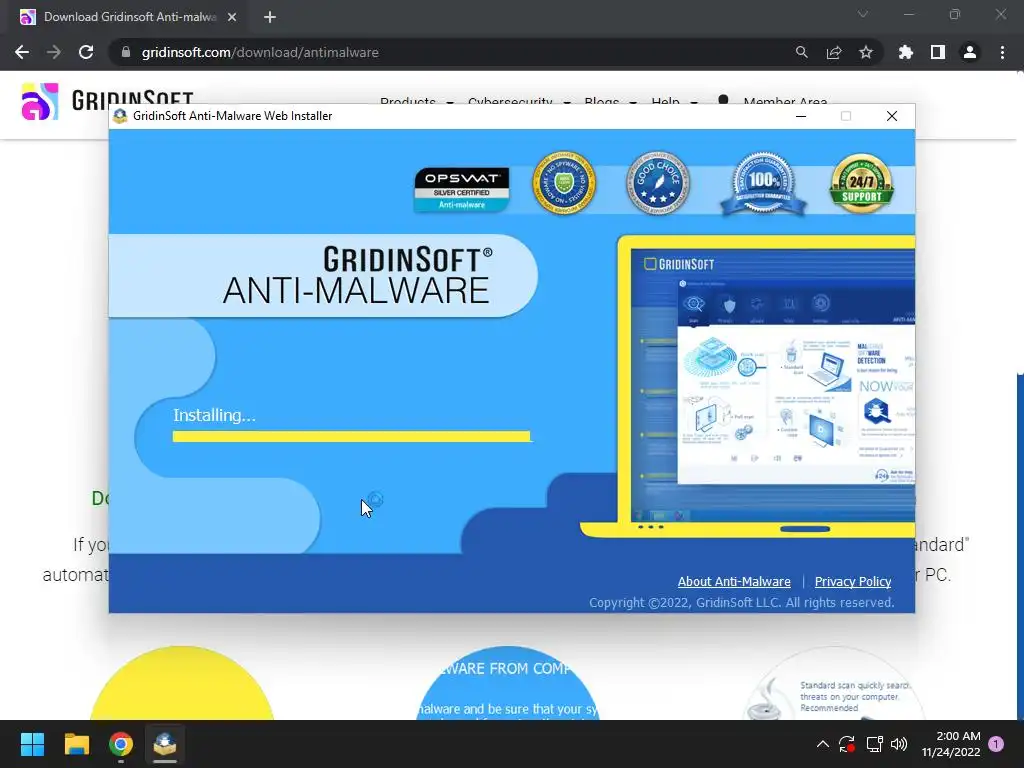
Task: Open a new Chrome tab
Action: [x=270, y=17]
